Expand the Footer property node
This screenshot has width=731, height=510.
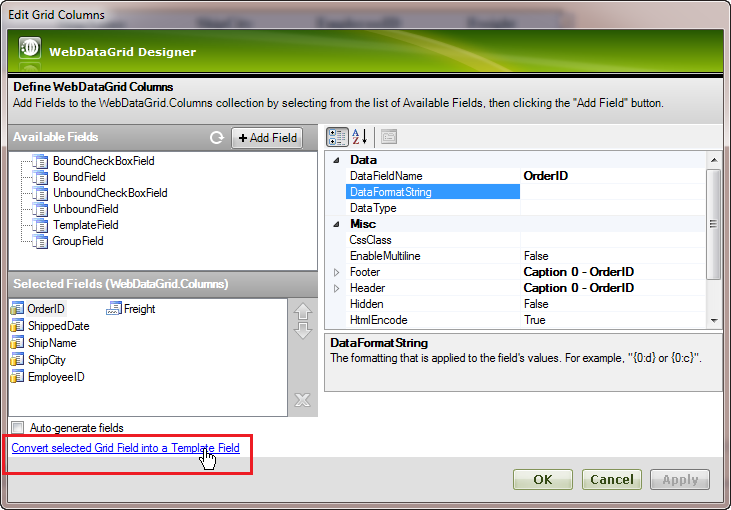tap(336, 272)
